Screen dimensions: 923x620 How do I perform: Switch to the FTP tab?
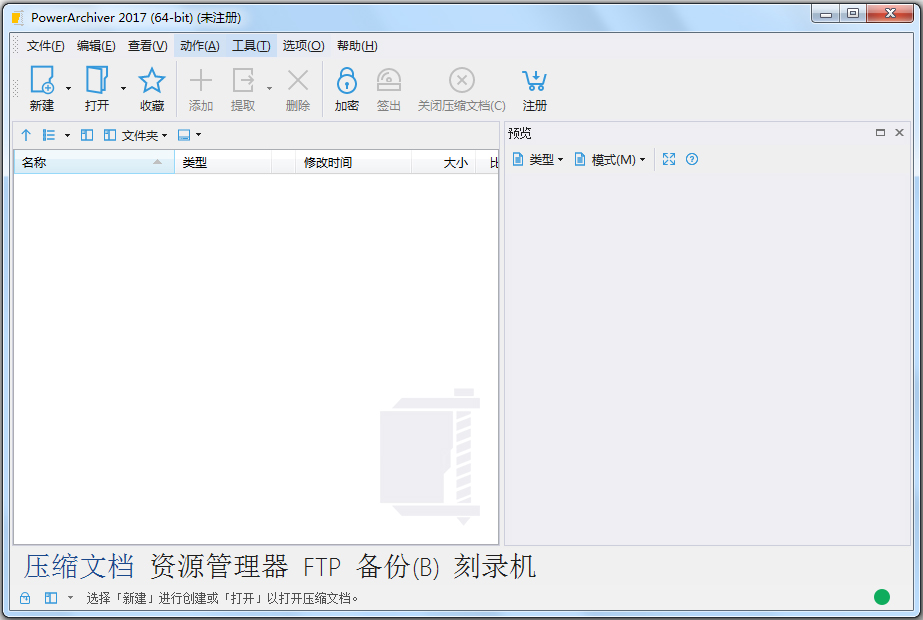coord(322,568)
